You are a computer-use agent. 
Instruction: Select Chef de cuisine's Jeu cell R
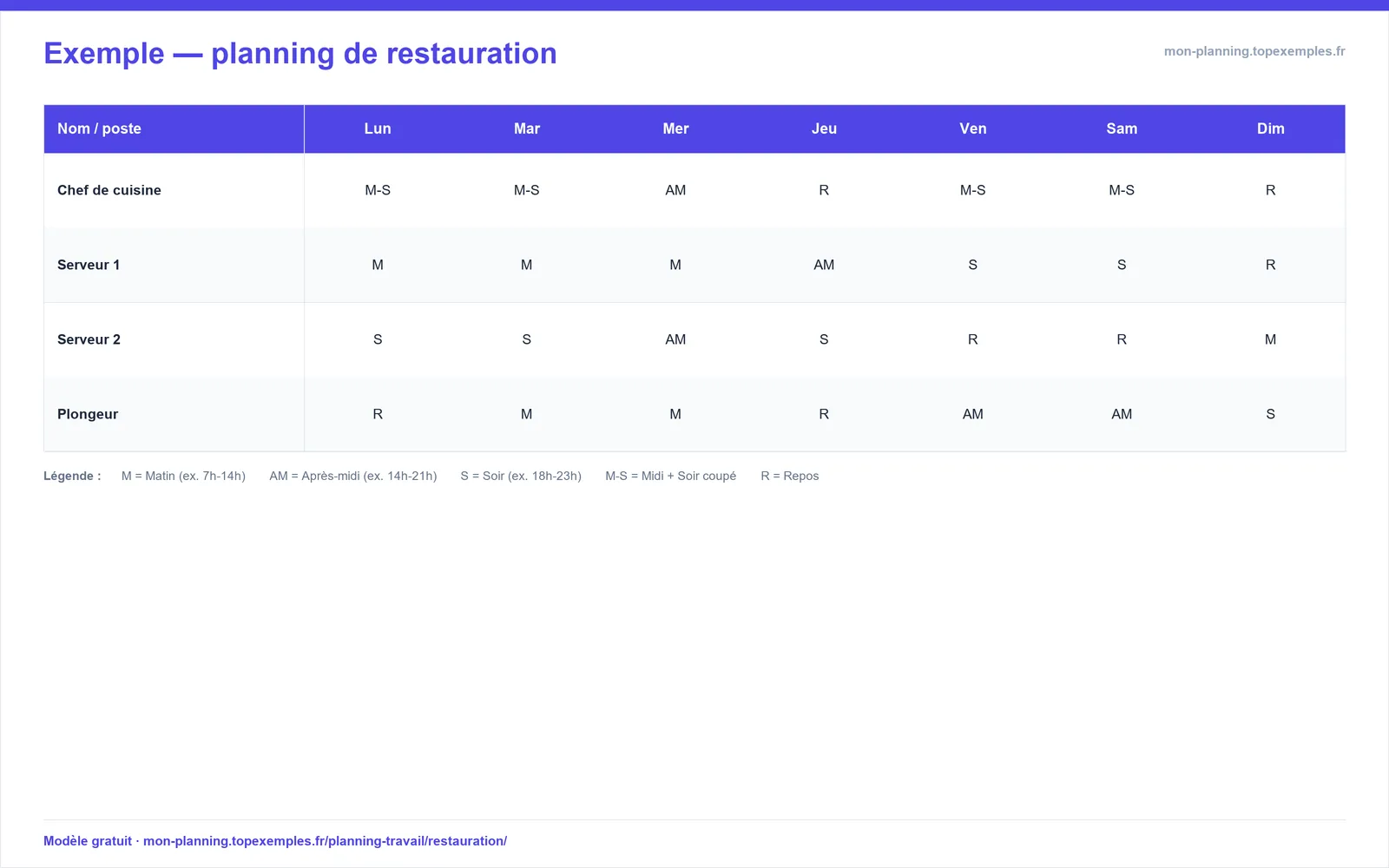824,190
